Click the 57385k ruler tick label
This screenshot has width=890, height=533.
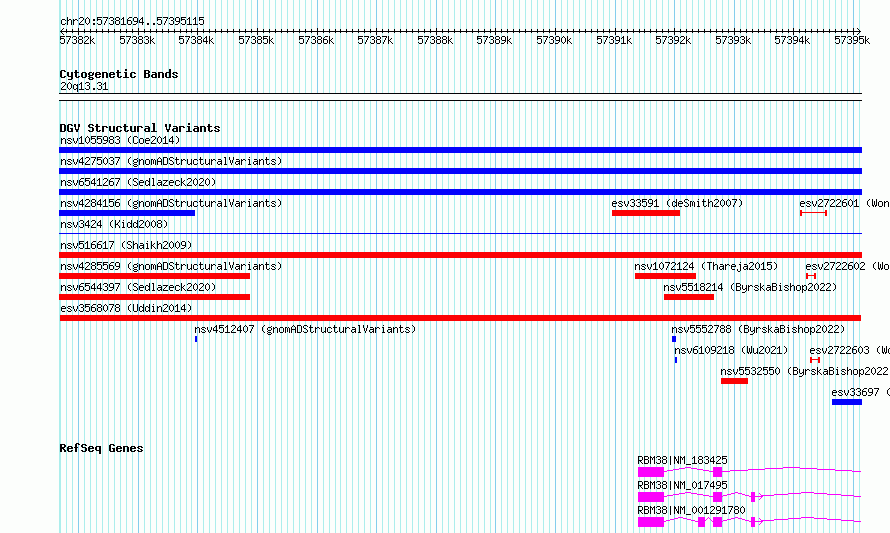[x=256, y=40]
